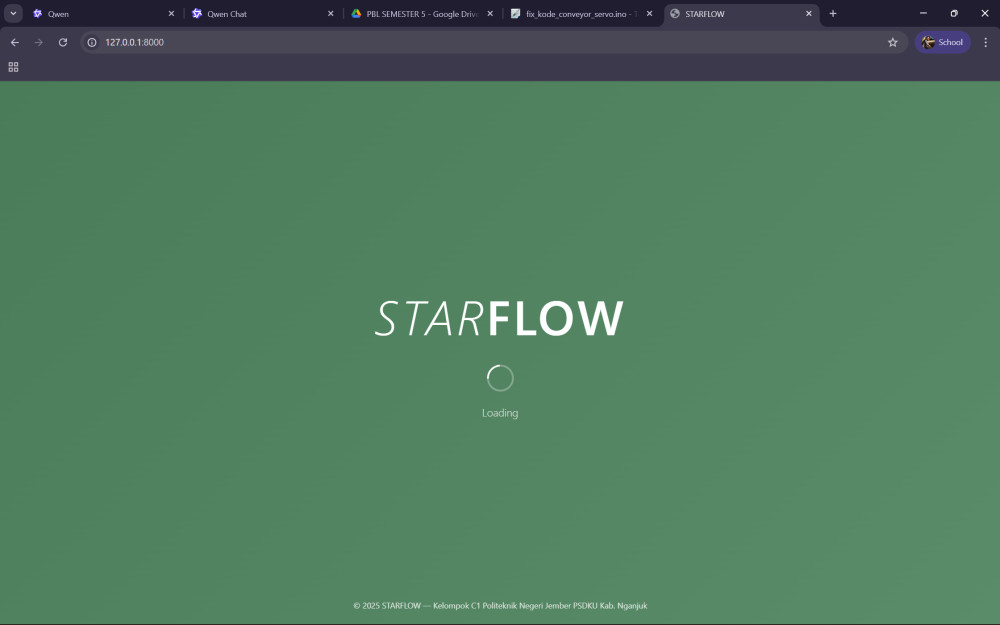Click the browser forward arrow button
The width and height of the screenshot is (1000, 625).
38,42
